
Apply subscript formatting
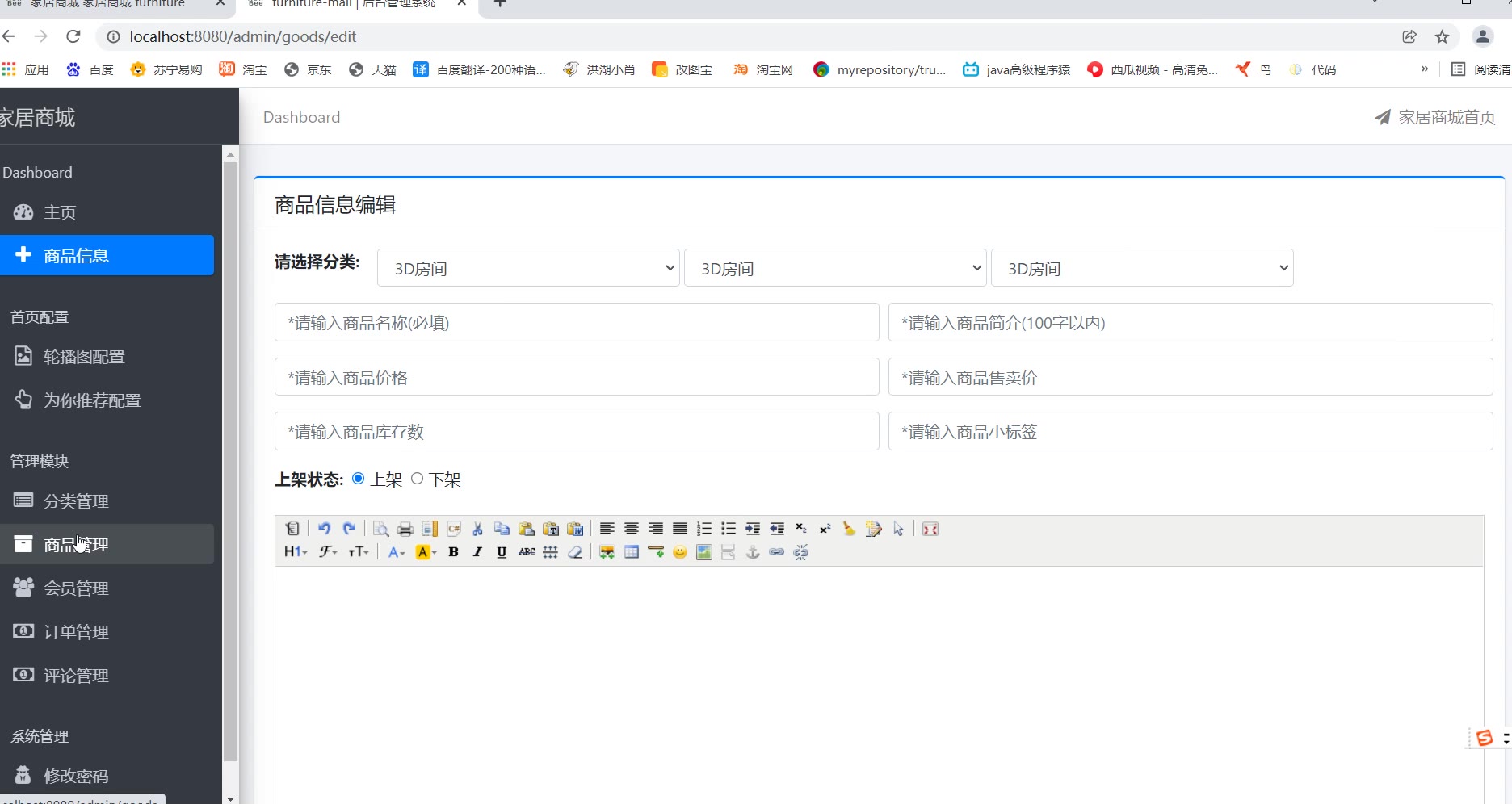[801, 529]
